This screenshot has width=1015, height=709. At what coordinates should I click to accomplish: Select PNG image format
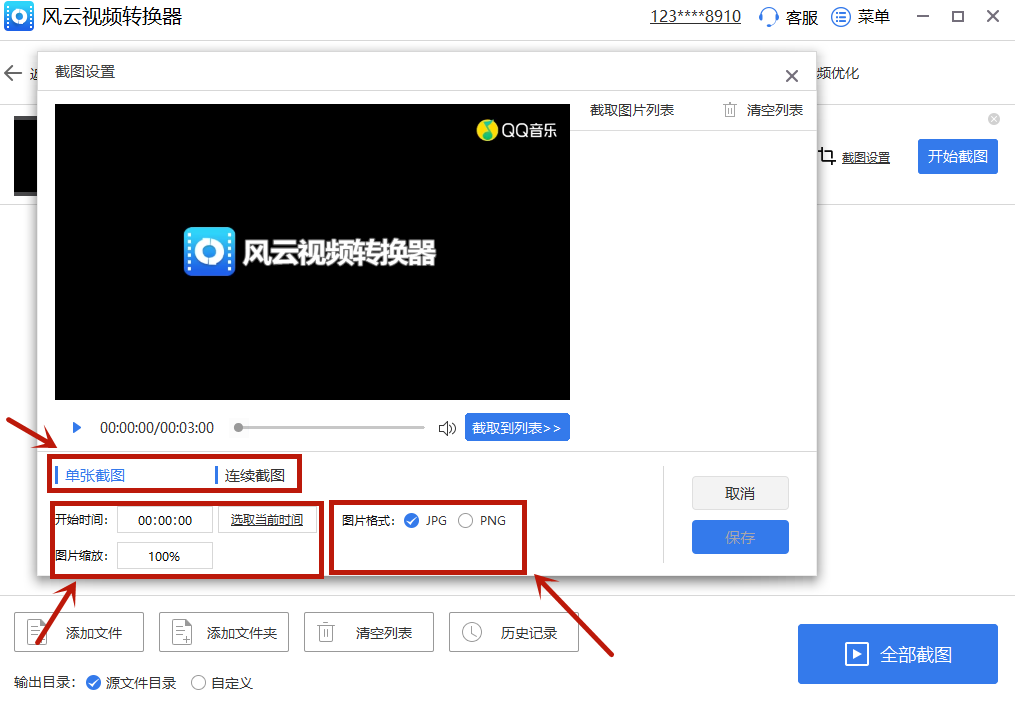[x=465, y=521]
